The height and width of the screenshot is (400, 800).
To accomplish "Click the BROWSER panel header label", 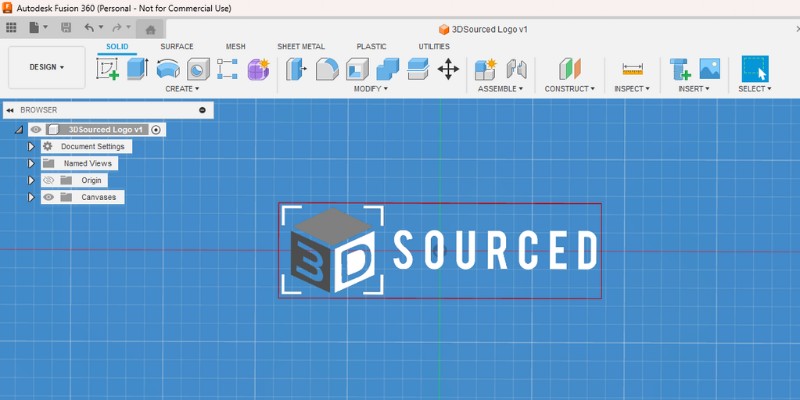I will pos(39,110).
